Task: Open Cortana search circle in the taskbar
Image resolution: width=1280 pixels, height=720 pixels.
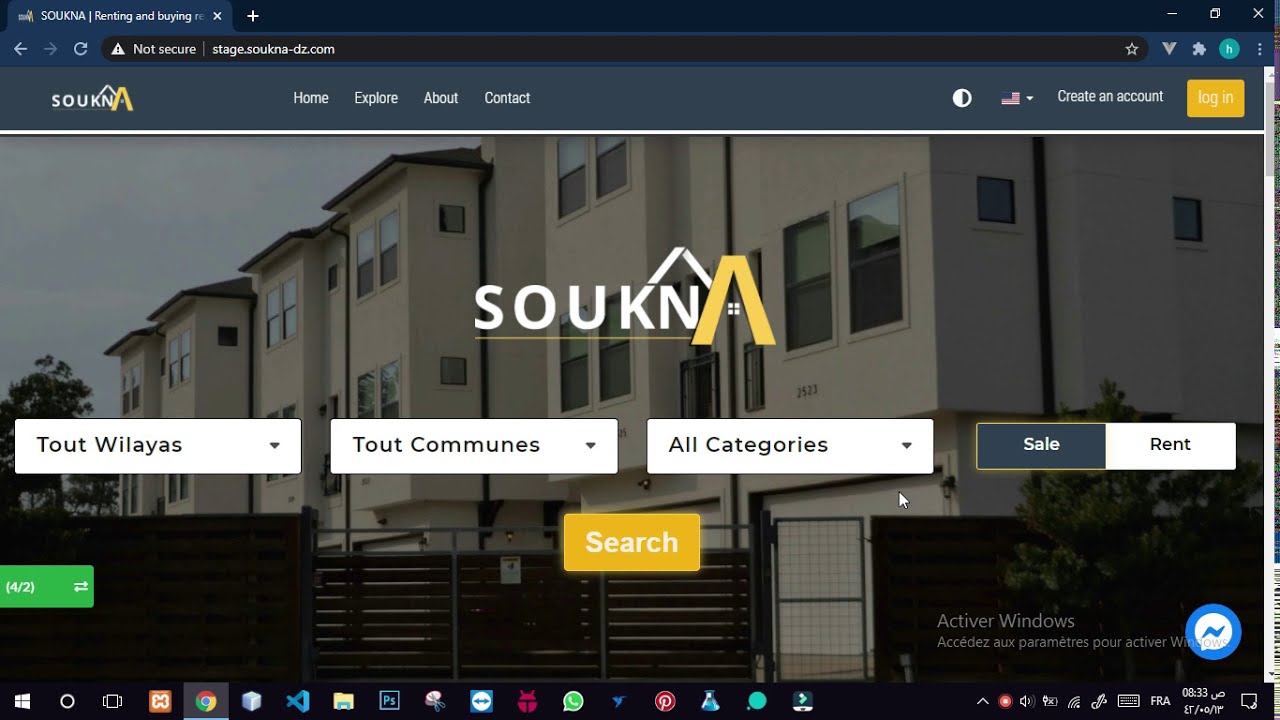Action: (x=67, y=701)
